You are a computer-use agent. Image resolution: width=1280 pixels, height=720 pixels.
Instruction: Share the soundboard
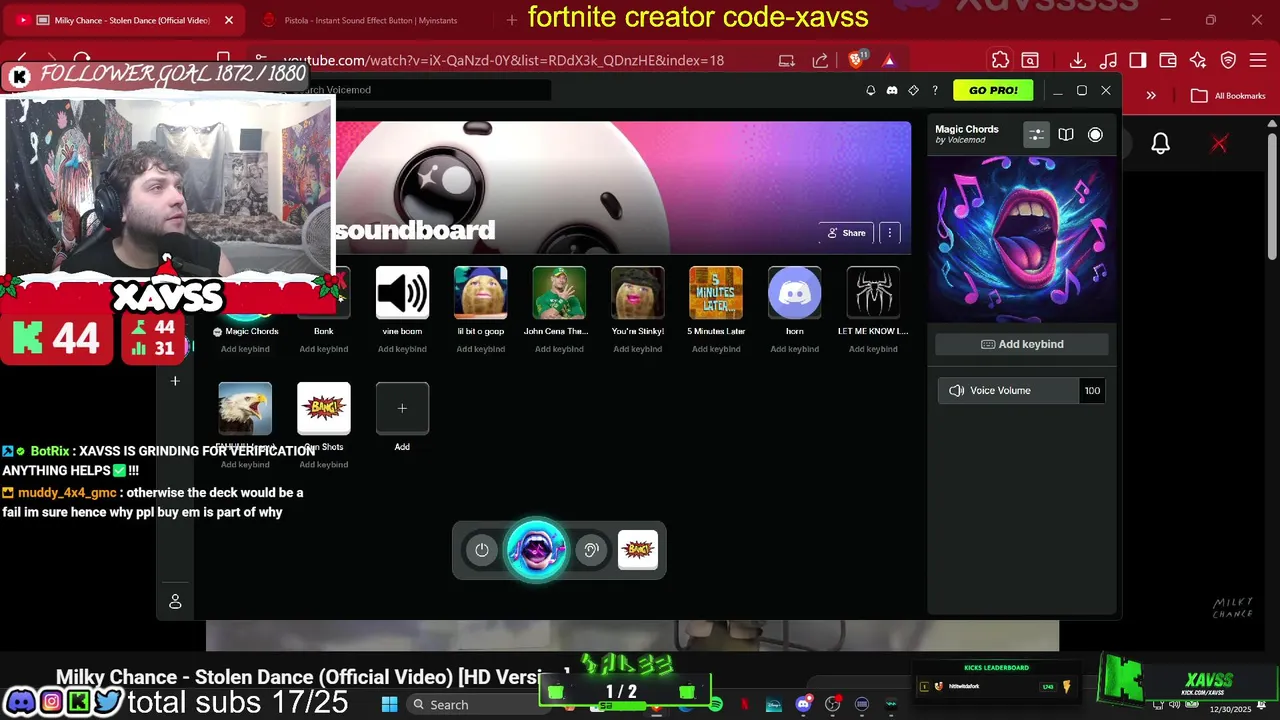pos(846,233)
